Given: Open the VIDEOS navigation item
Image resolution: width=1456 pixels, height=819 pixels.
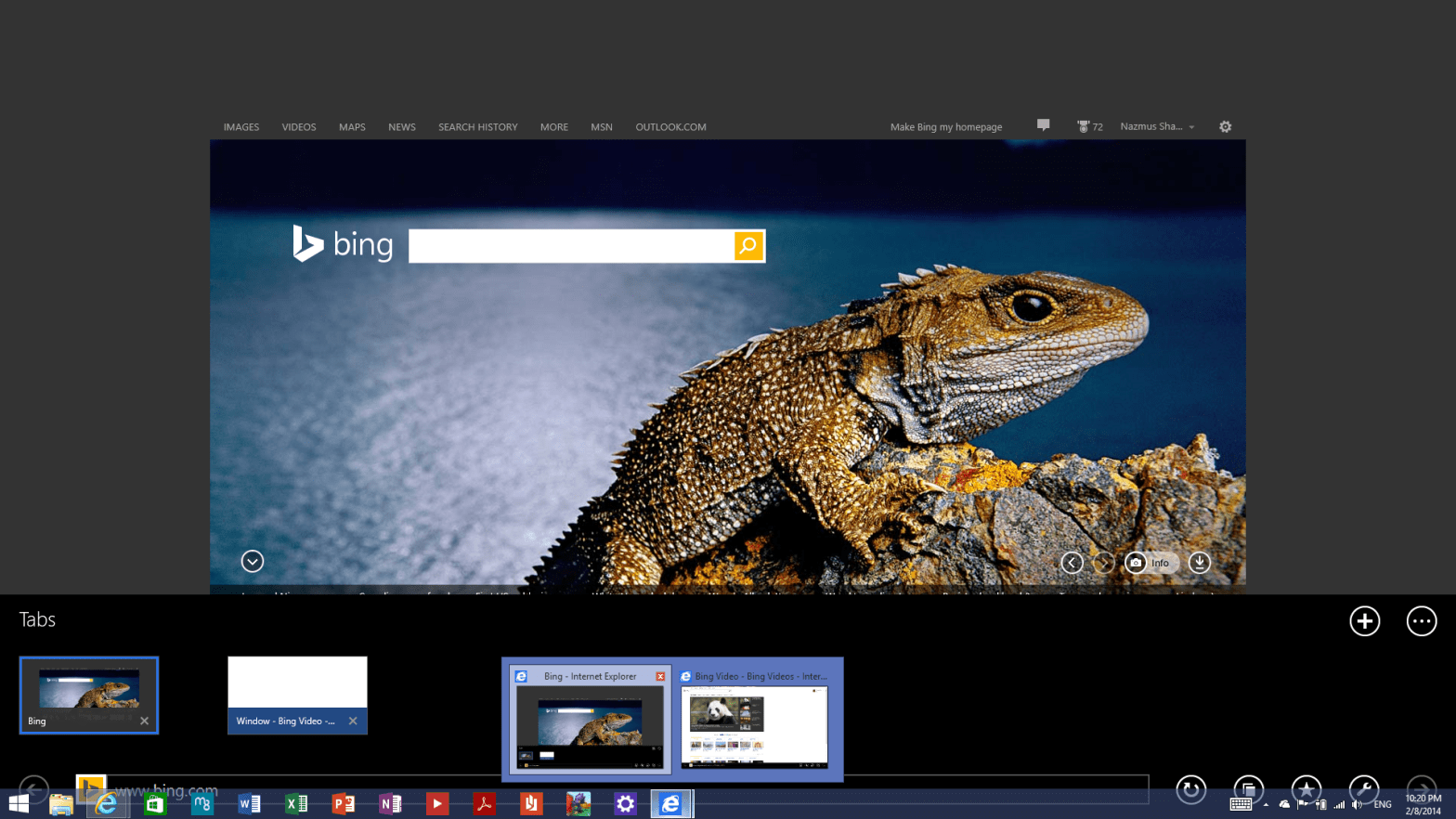Looking at the screenshot, I should click(299, 127).
